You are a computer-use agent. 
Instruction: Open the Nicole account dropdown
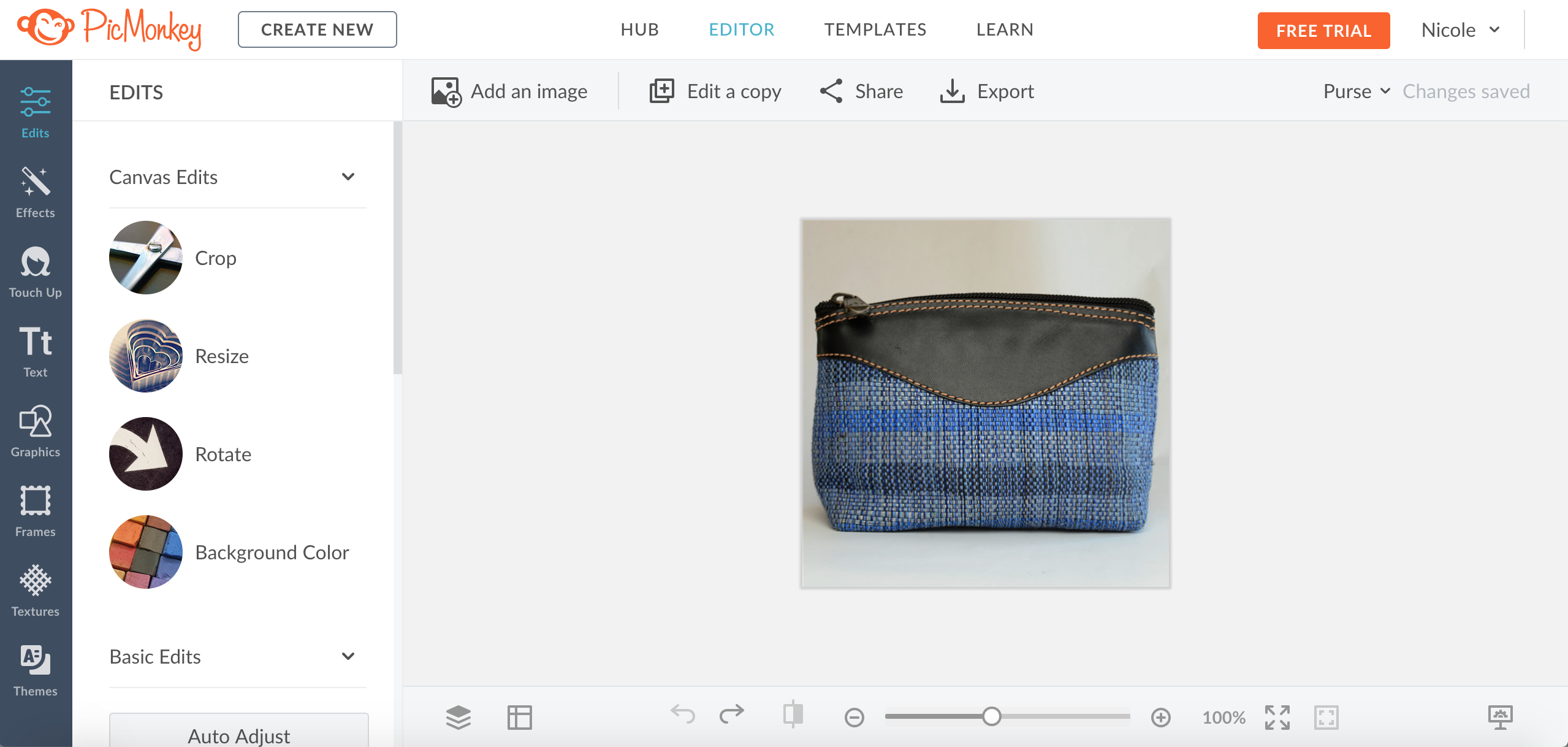[x=1460, y=29]
